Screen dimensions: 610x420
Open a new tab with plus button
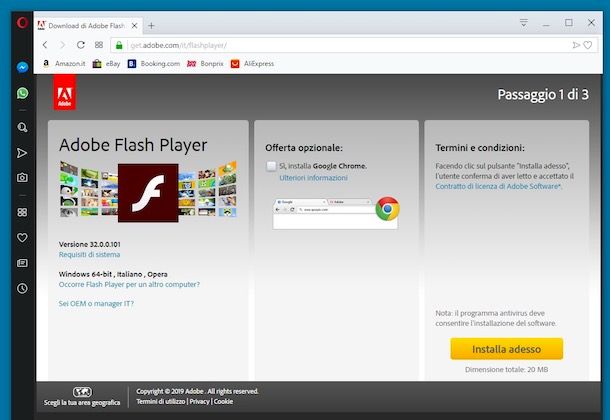[x=151, y=26]
